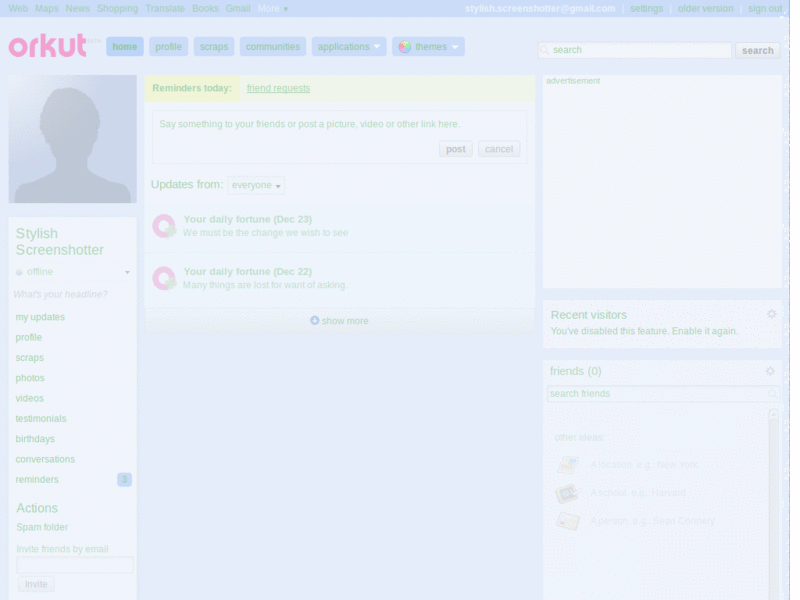The height and width of the screenshot is (600, 800).
Task: Click the cancel button
Action: tap(499, 149)
